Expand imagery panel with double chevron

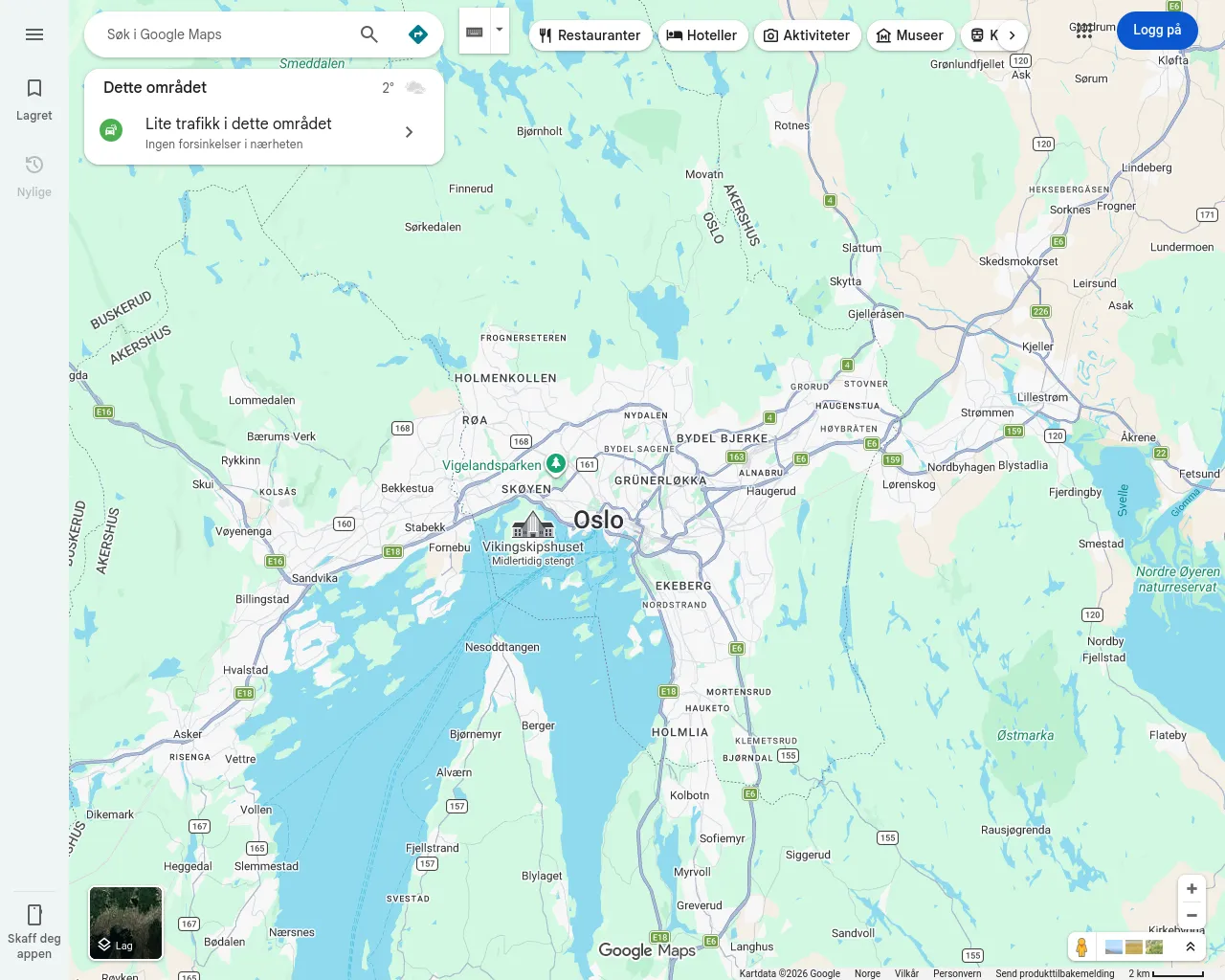coord(1191,947)
